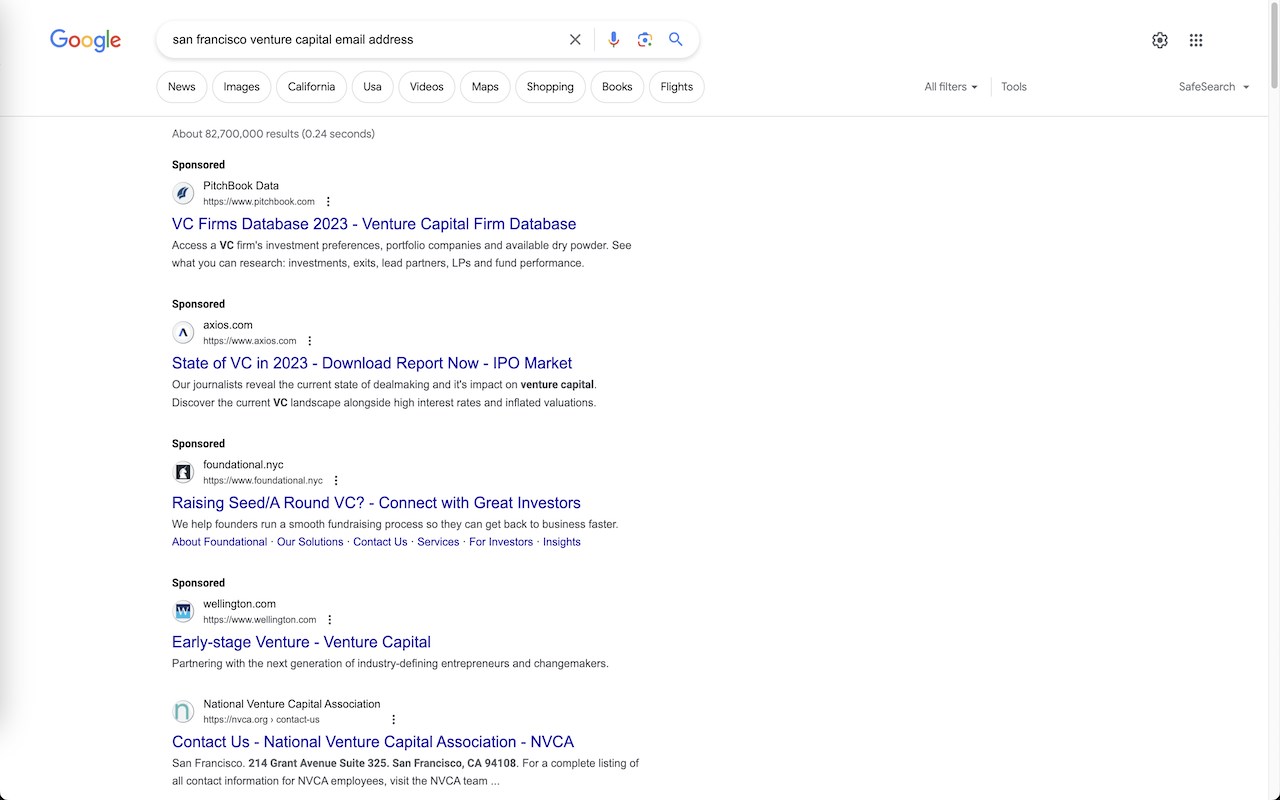
Task: Open Google apps grid icon
Action: pos(1196,40)
